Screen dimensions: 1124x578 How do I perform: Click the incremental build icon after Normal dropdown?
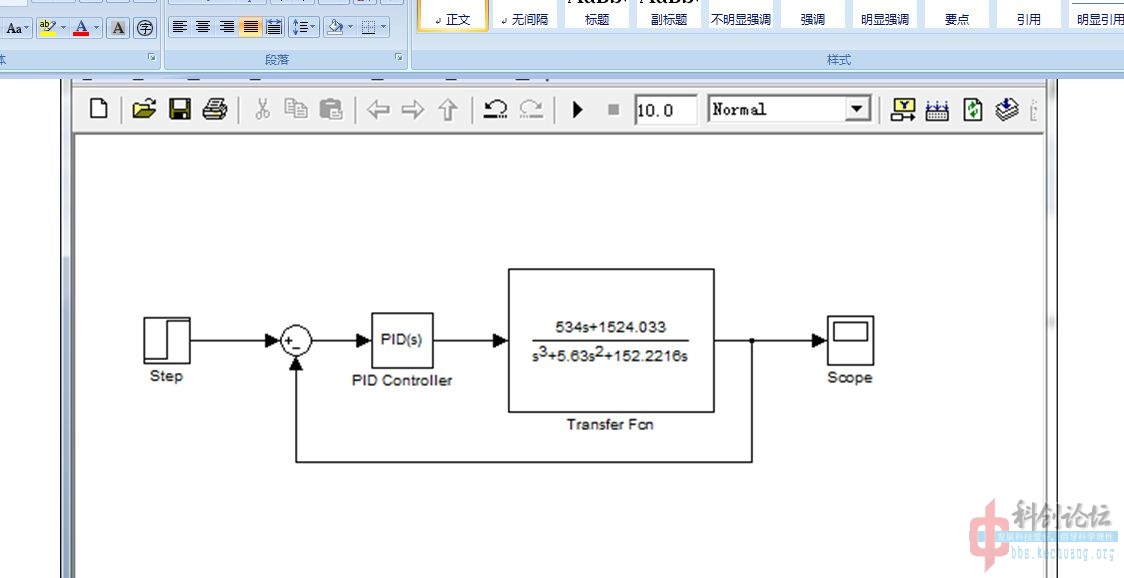click(x=903, y=109)
